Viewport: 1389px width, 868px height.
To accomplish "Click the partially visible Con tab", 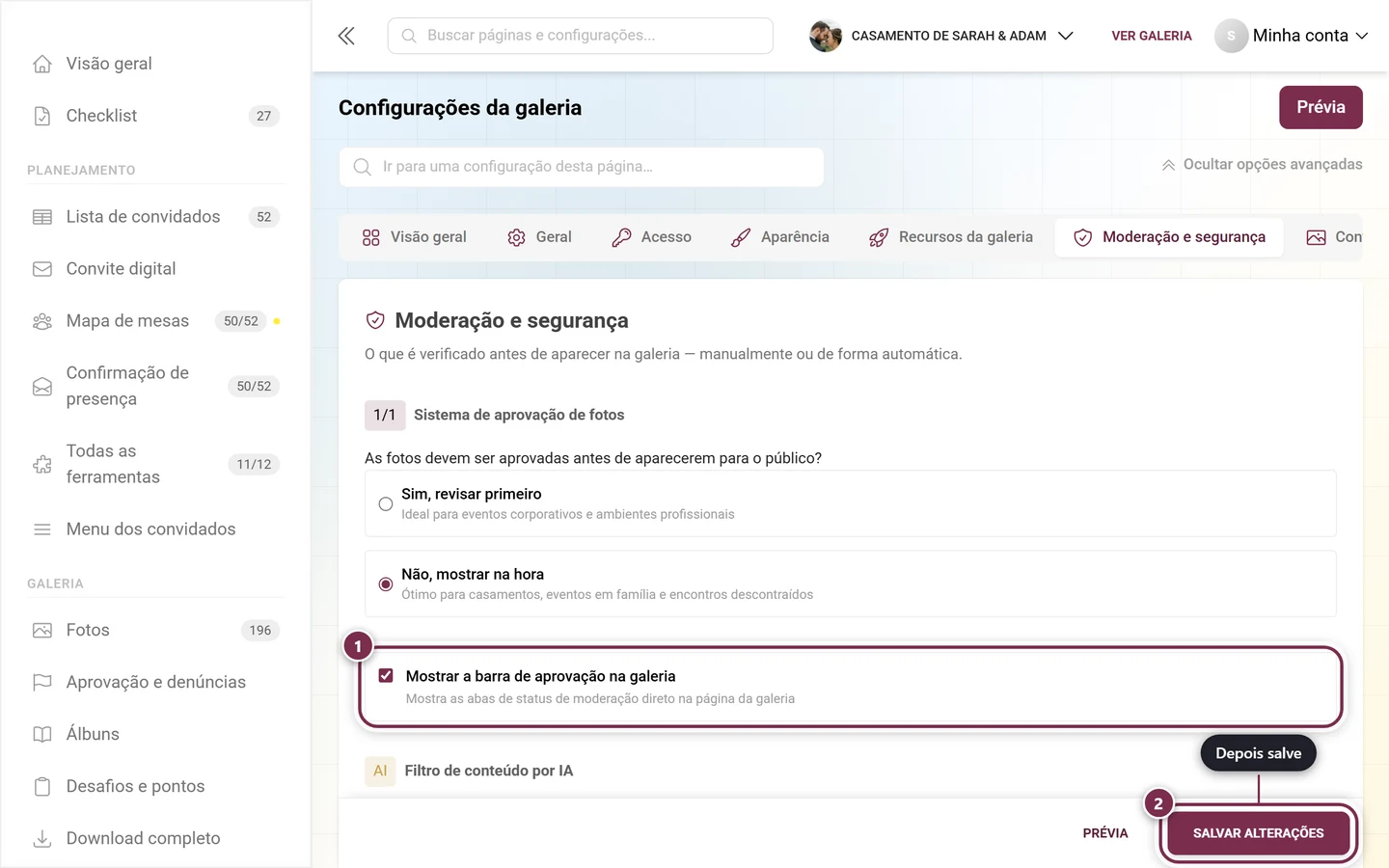I will click(1334, 237).
